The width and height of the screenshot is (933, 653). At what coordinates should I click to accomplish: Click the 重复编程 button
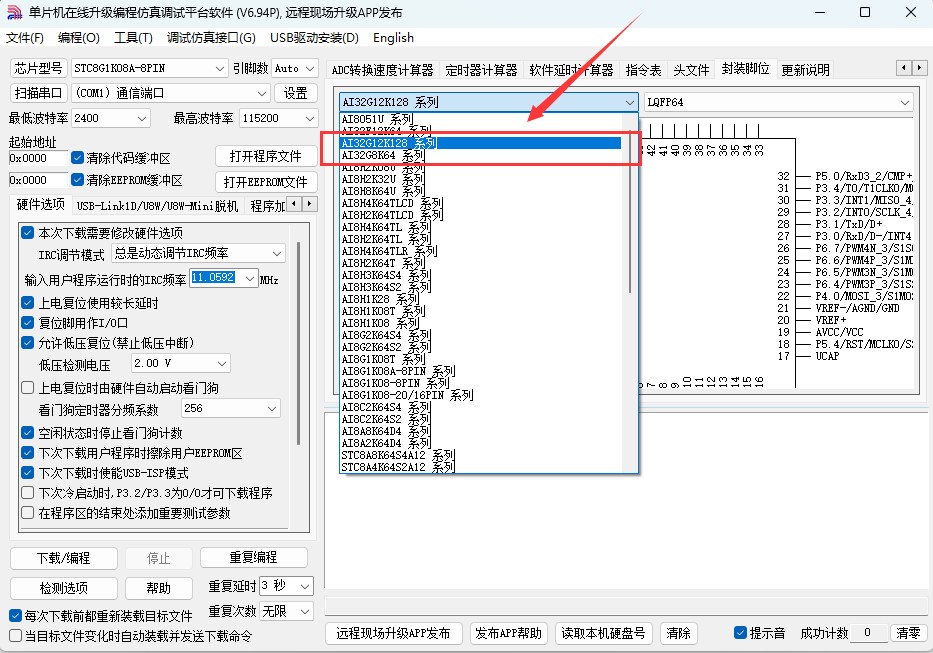point(253,558)
